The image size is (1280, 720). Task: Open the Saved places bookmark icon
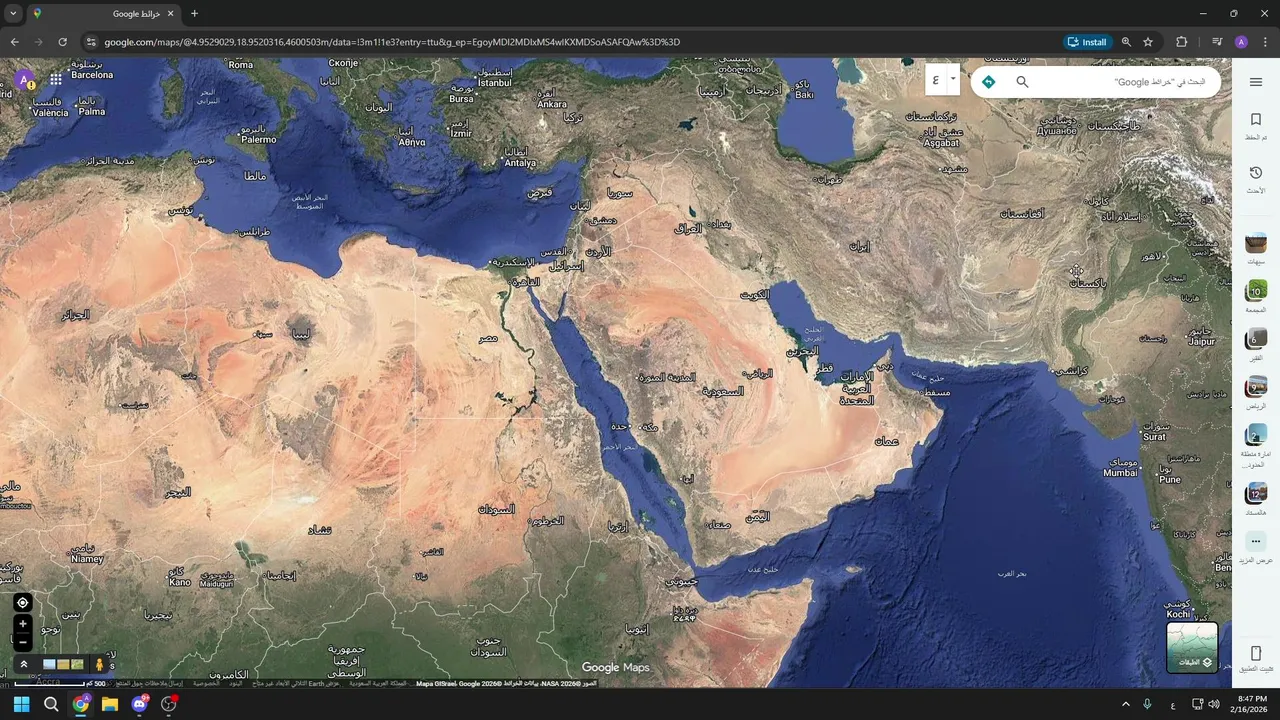point(1256,119)
